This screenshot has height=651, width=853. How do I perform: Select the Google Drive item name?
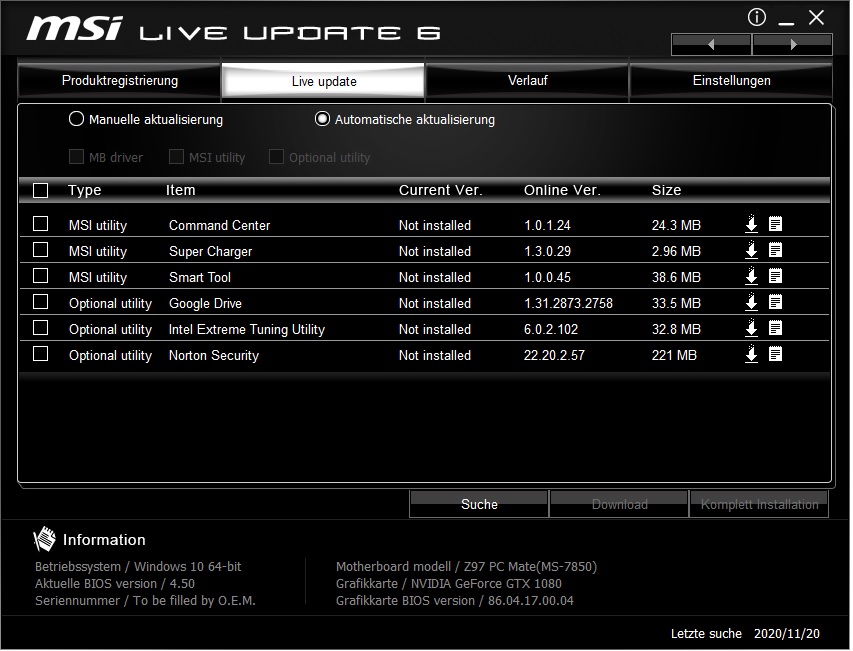click(206, 303)
